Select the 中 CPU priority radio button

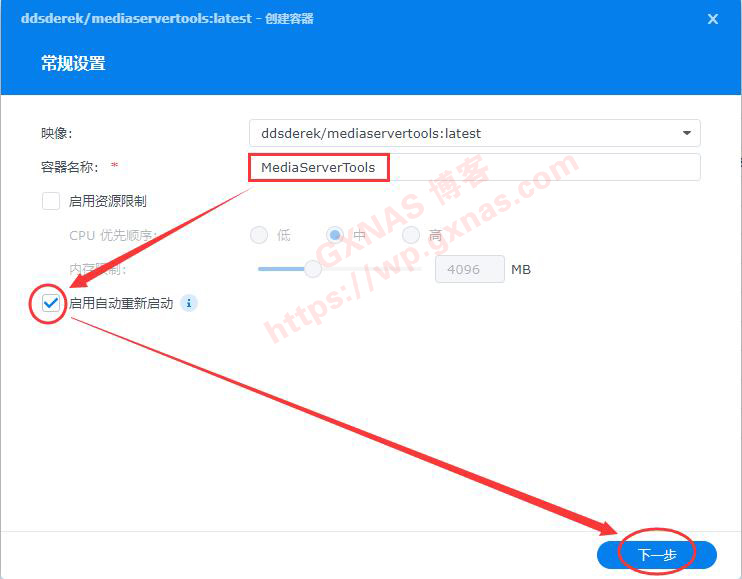pyautogui.click(x=335, y=235)
